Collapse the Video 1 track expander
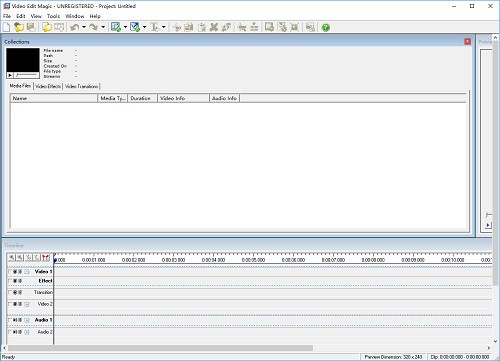 tap(27, 272)
